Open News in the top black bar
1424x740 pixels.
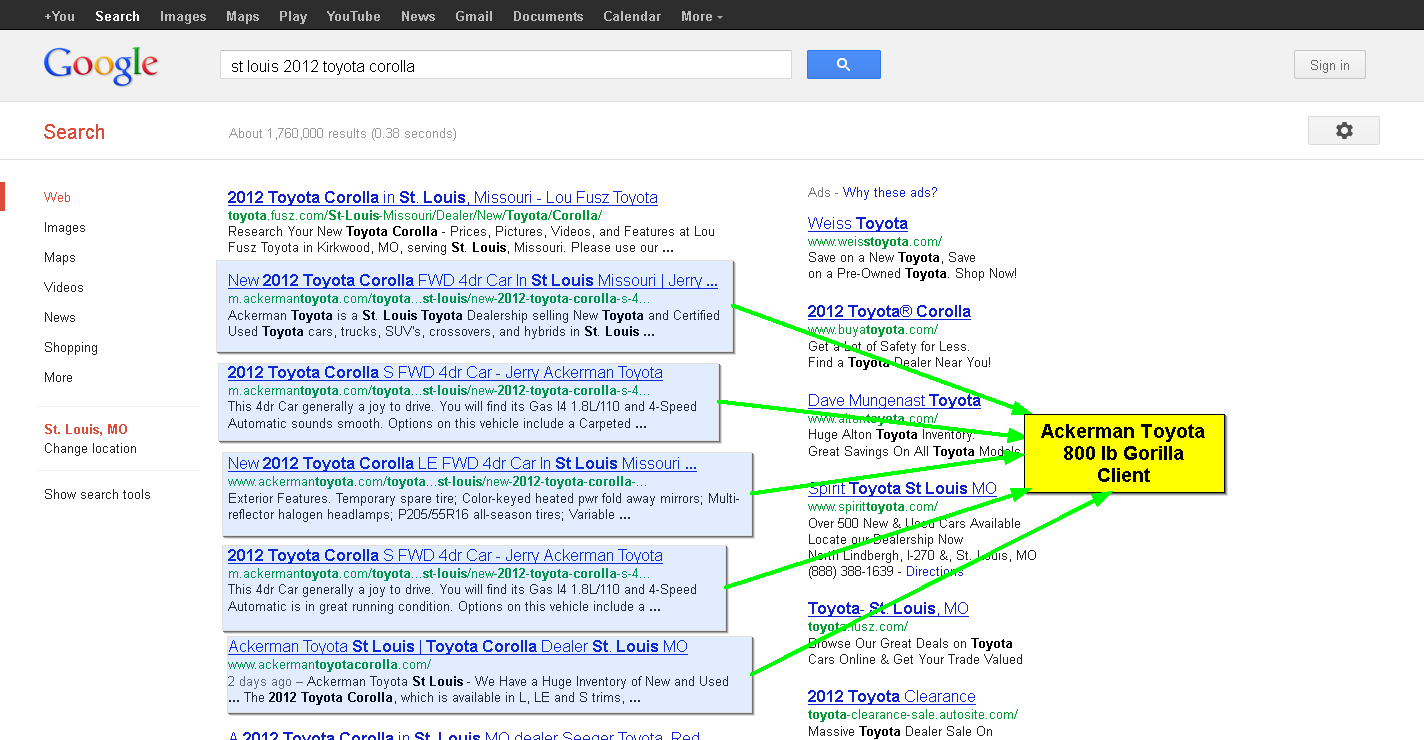(418, 16)
